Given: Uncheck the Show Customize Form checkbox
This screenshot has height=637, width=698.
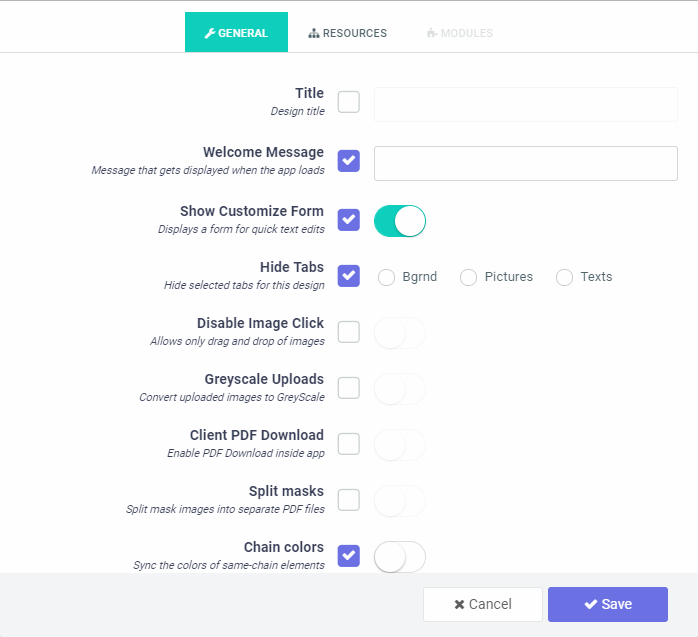Looking at the screenshot, I should (349, 219).
